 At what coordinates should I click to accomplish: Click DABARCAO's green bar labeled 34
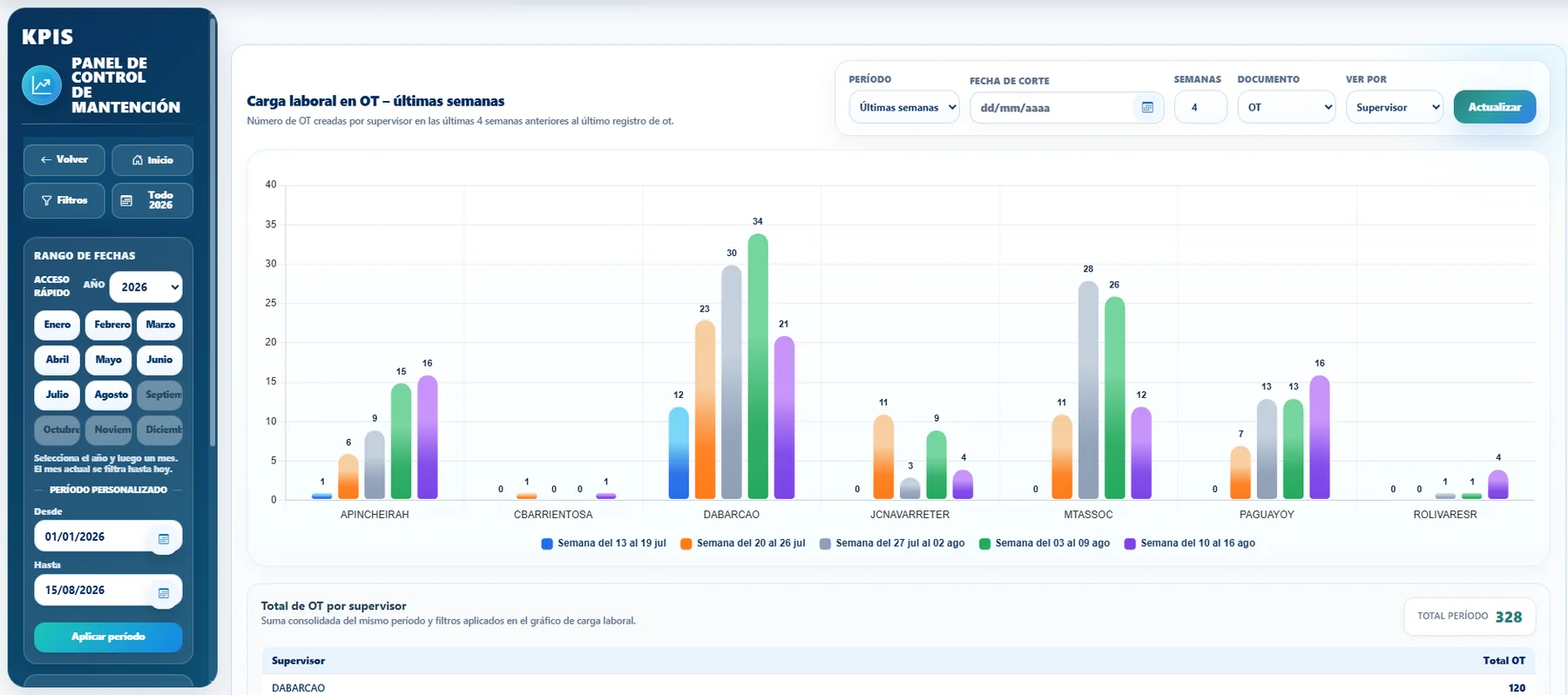tap(758, 367)
